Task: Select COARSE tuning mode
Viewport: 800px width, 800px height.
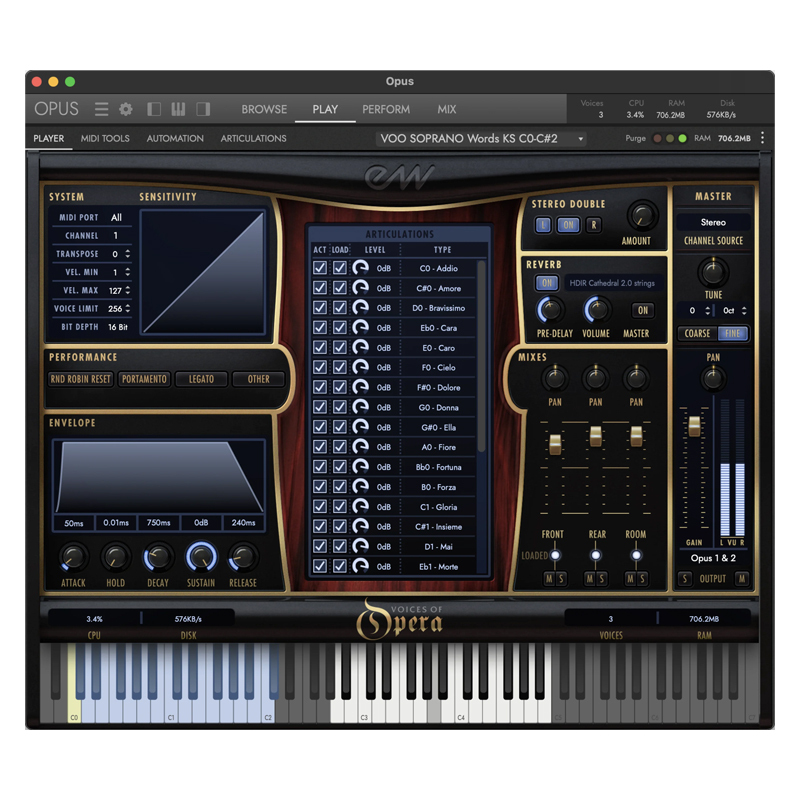Action: coord(697,333)
